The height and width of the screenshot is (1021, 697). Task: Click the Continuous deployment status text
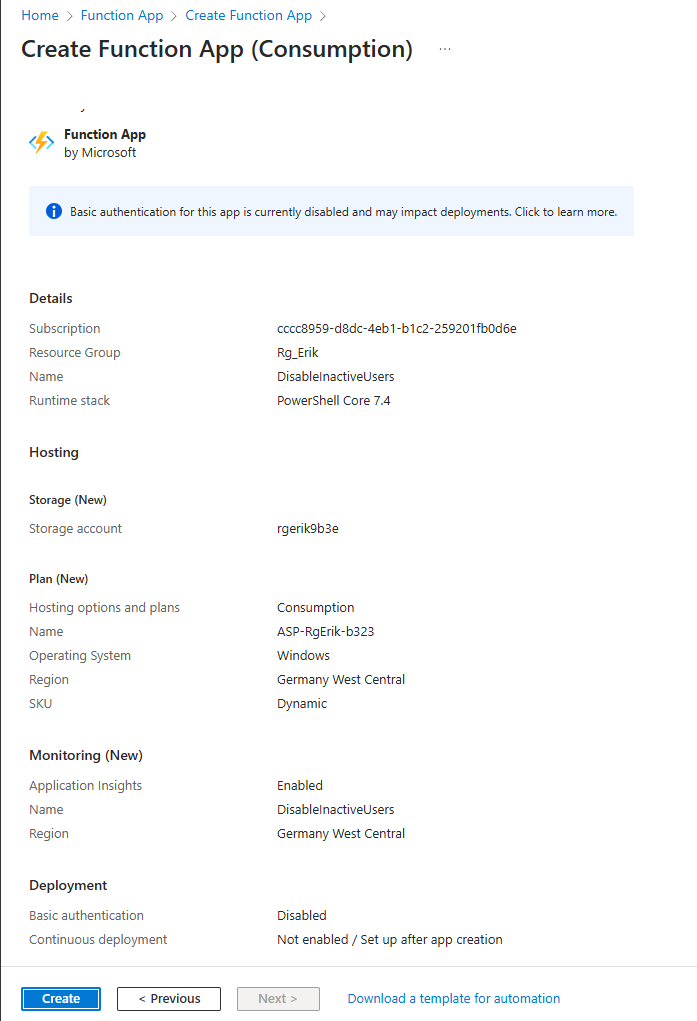389,940
